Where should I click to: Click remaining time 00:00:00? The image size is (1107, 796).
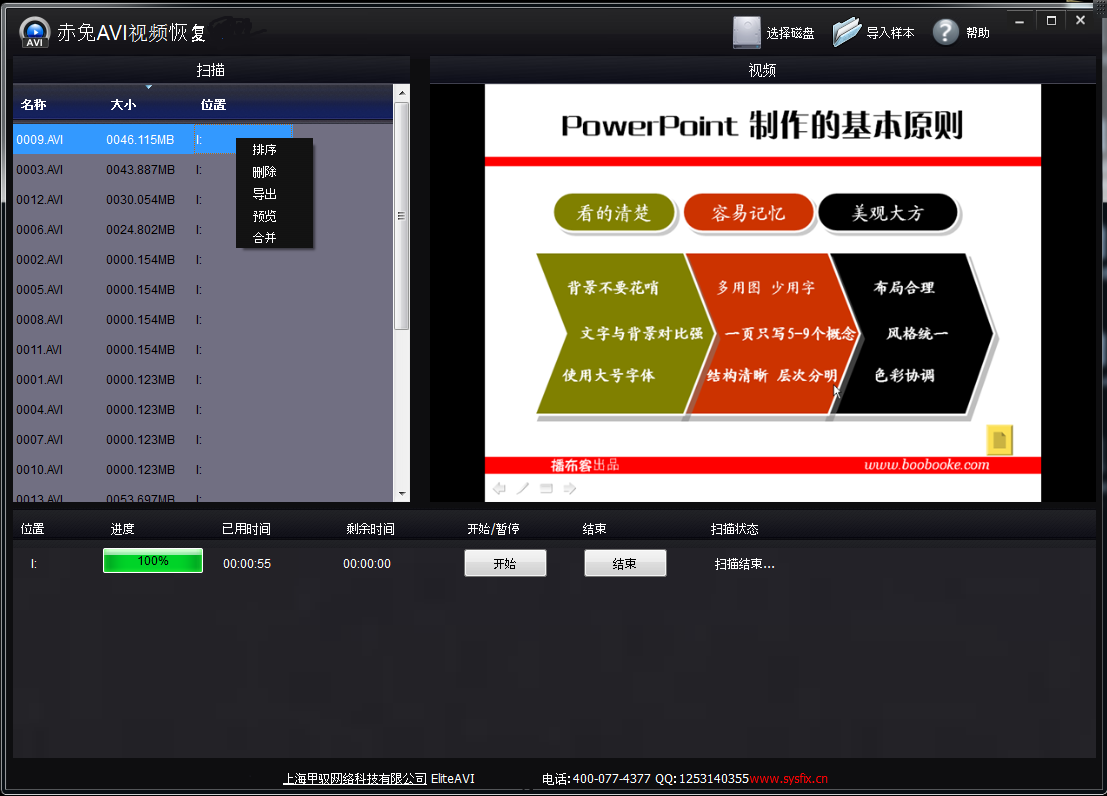(x=367, y=564)
